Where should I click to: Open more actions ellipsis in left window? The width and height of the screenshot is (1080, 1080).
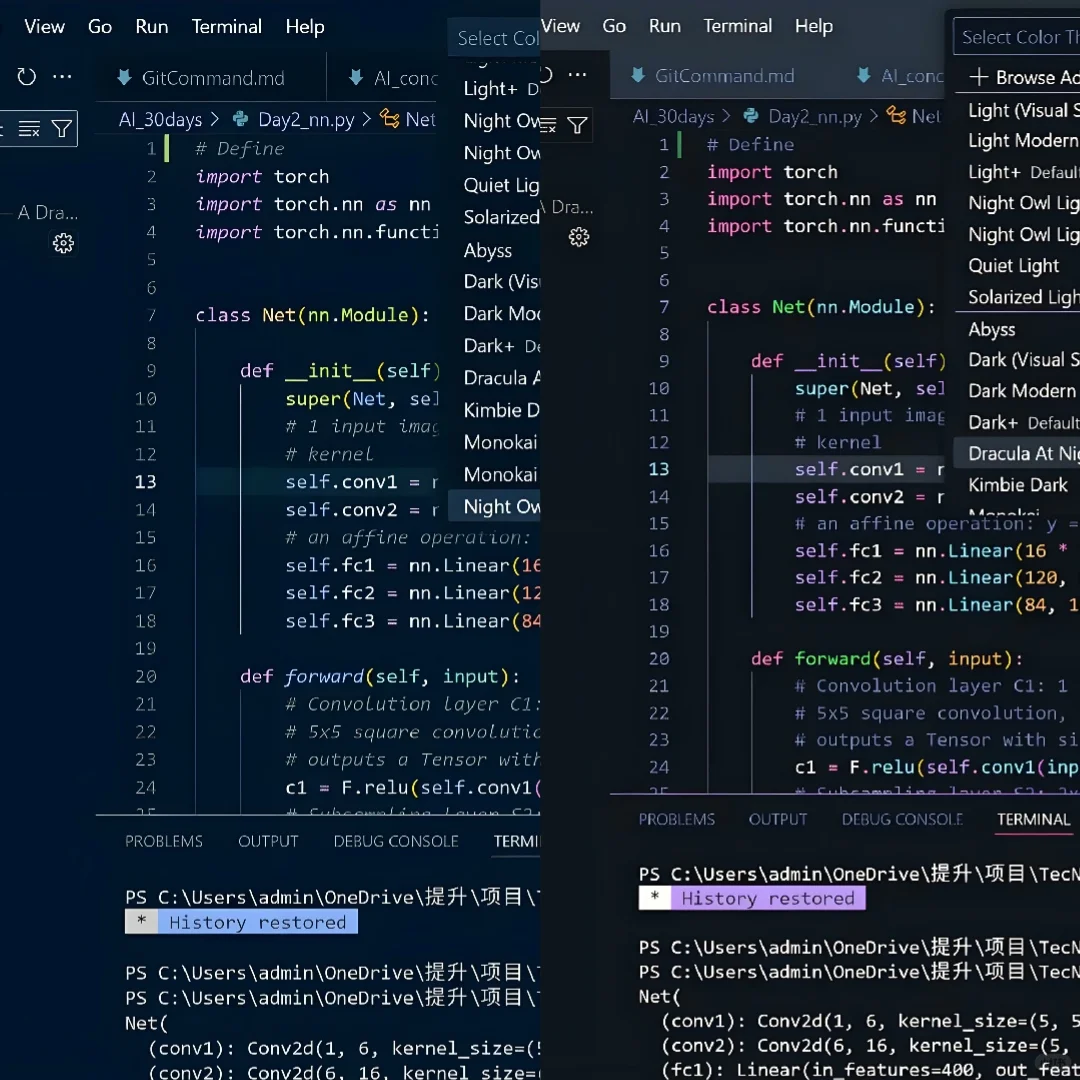coord(62,76)
